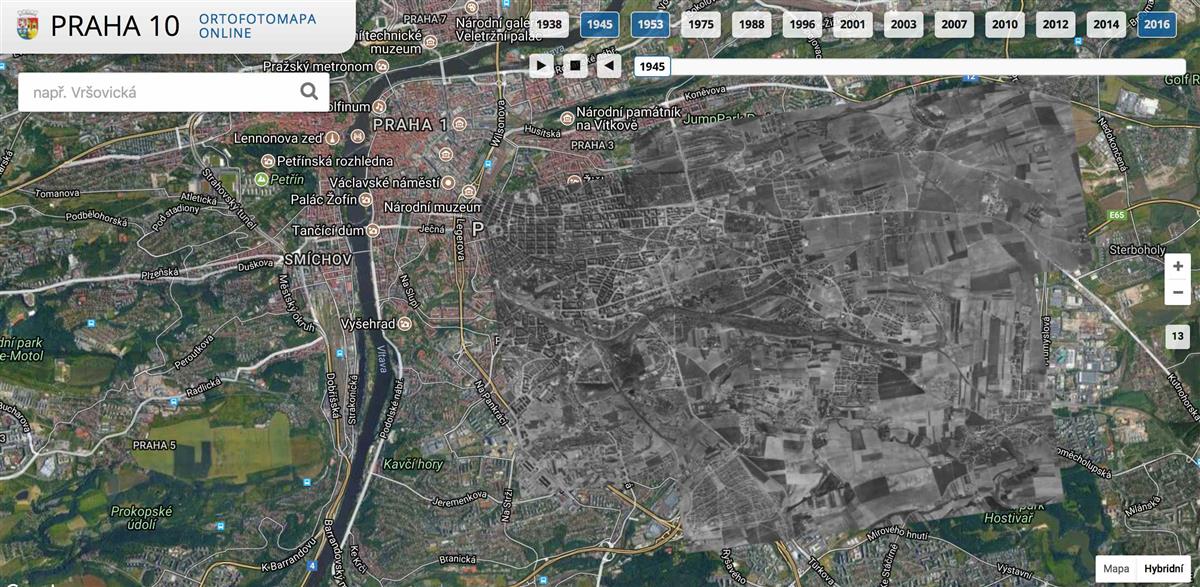Click the Petřín park marker icon

(262, 179)
